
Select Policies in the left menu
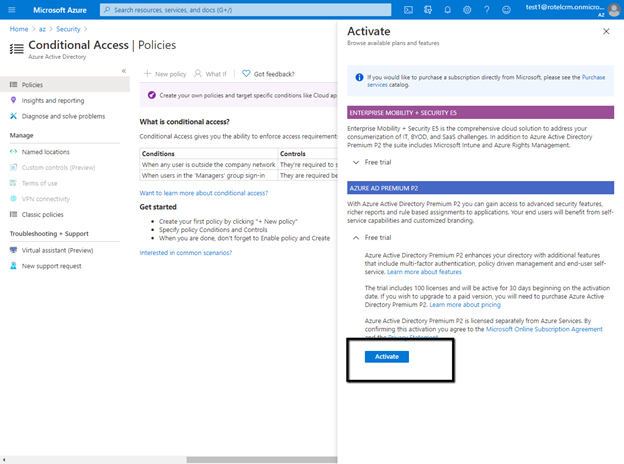[x=65, y=85]
